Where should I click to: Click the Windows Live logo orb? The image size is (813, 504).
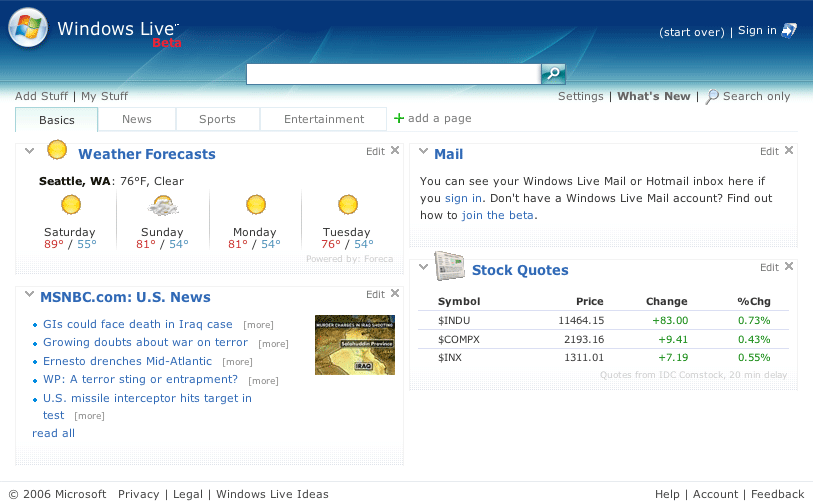[28, 28]
